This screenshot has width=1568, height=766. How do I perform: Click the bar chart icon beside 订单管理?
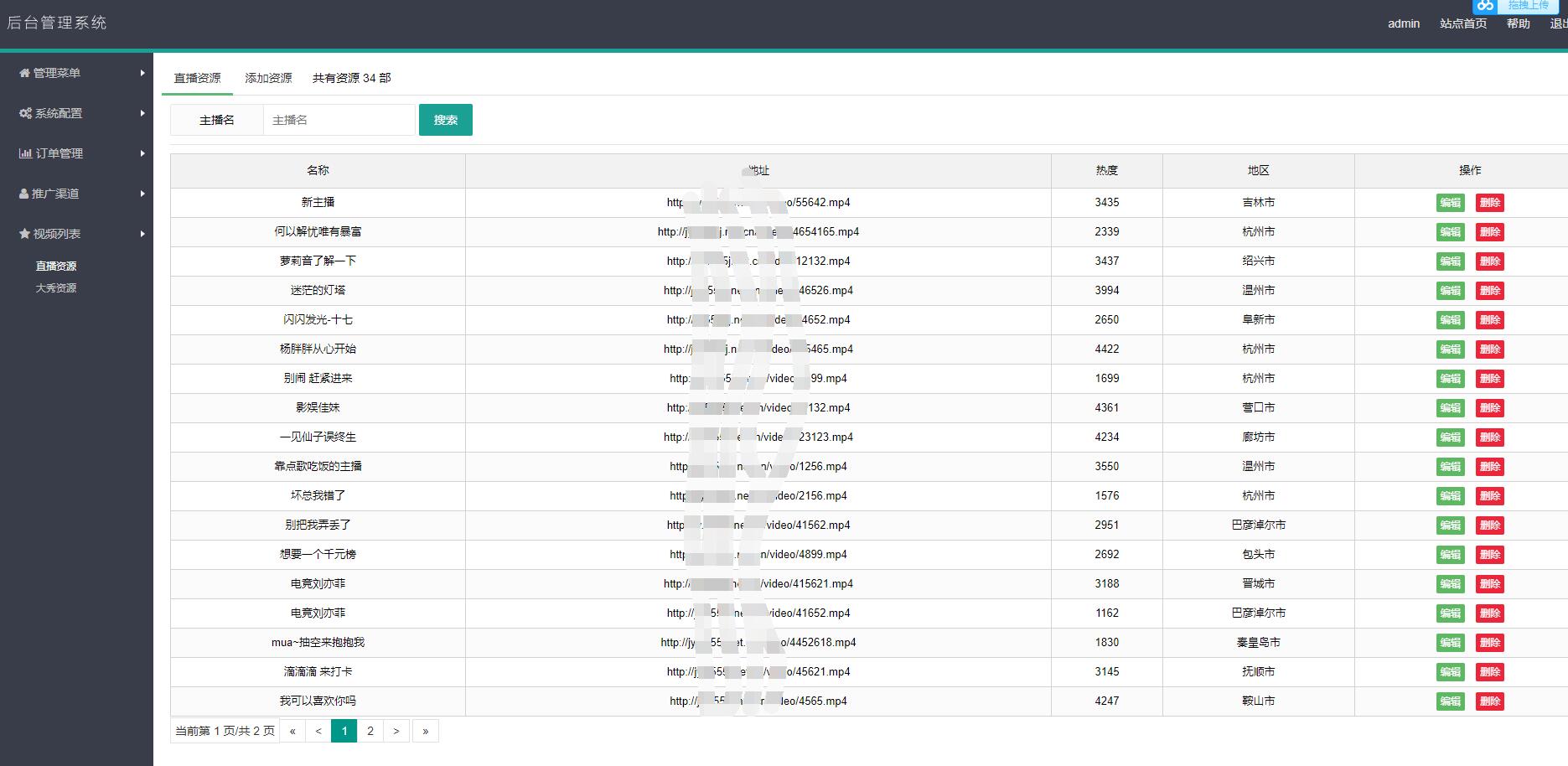click(25, 153)
